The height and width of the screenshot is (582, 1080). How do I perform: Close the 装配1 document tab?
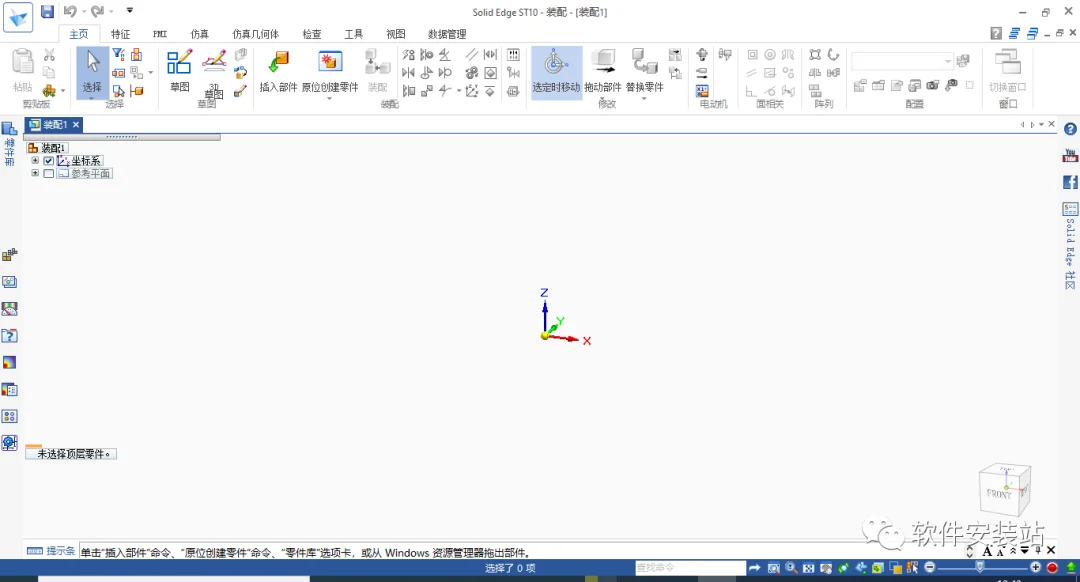[76, 125]
